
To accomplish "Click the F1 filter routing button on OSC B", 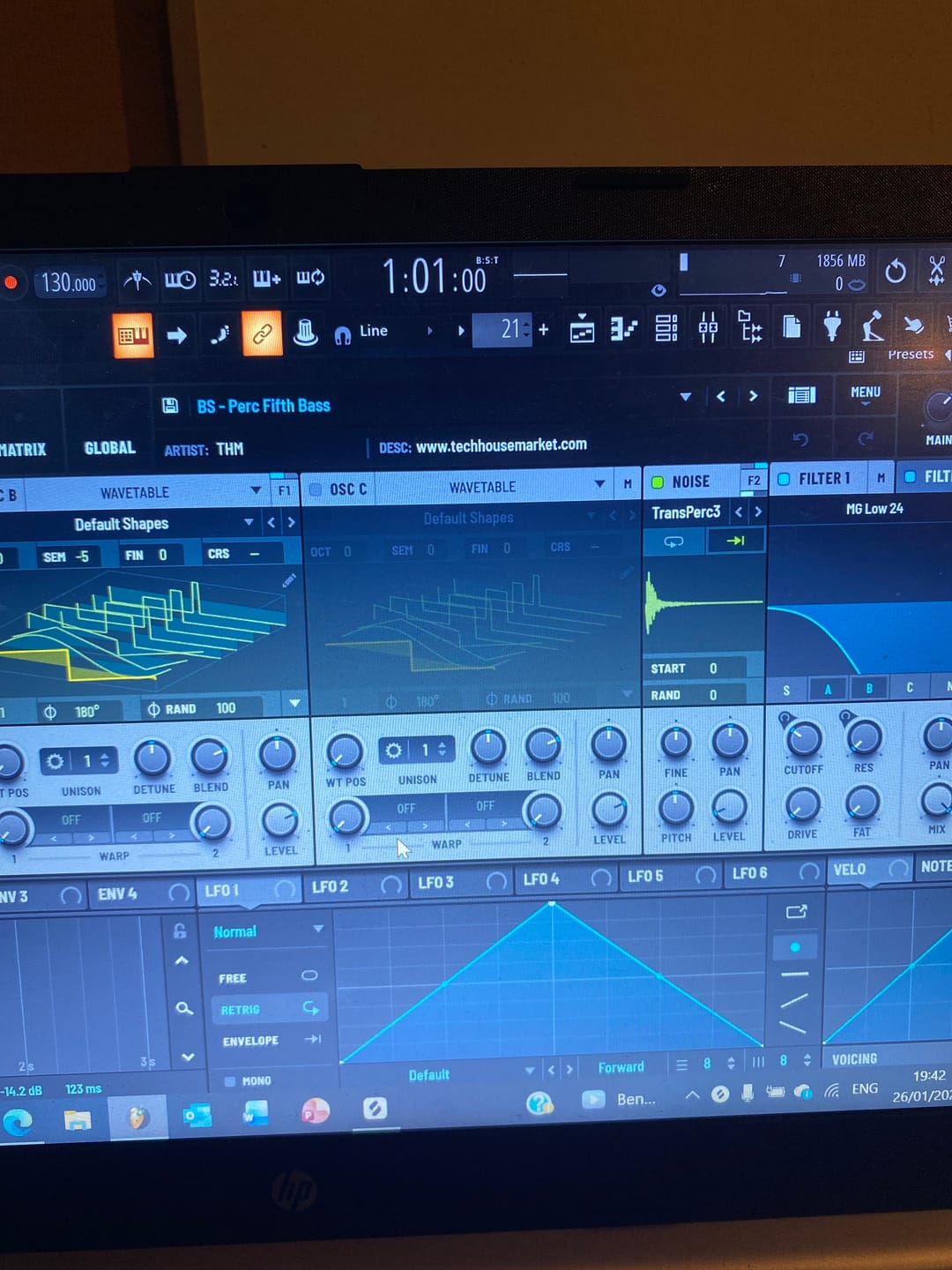I will click(x=285, y=490).
